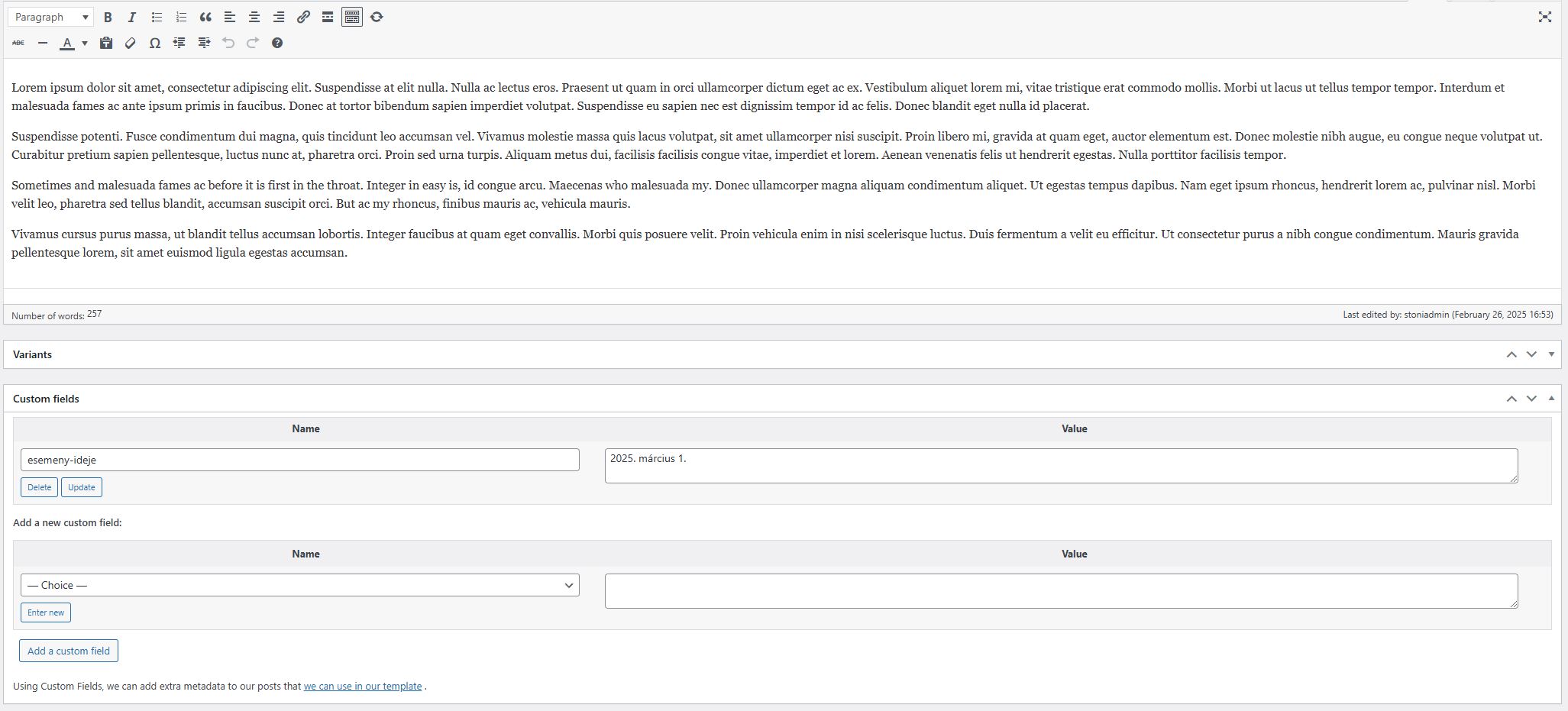Open the 'we can use in our template' link
Screen dimensions: 1568x711
click(x=363, y=686)
